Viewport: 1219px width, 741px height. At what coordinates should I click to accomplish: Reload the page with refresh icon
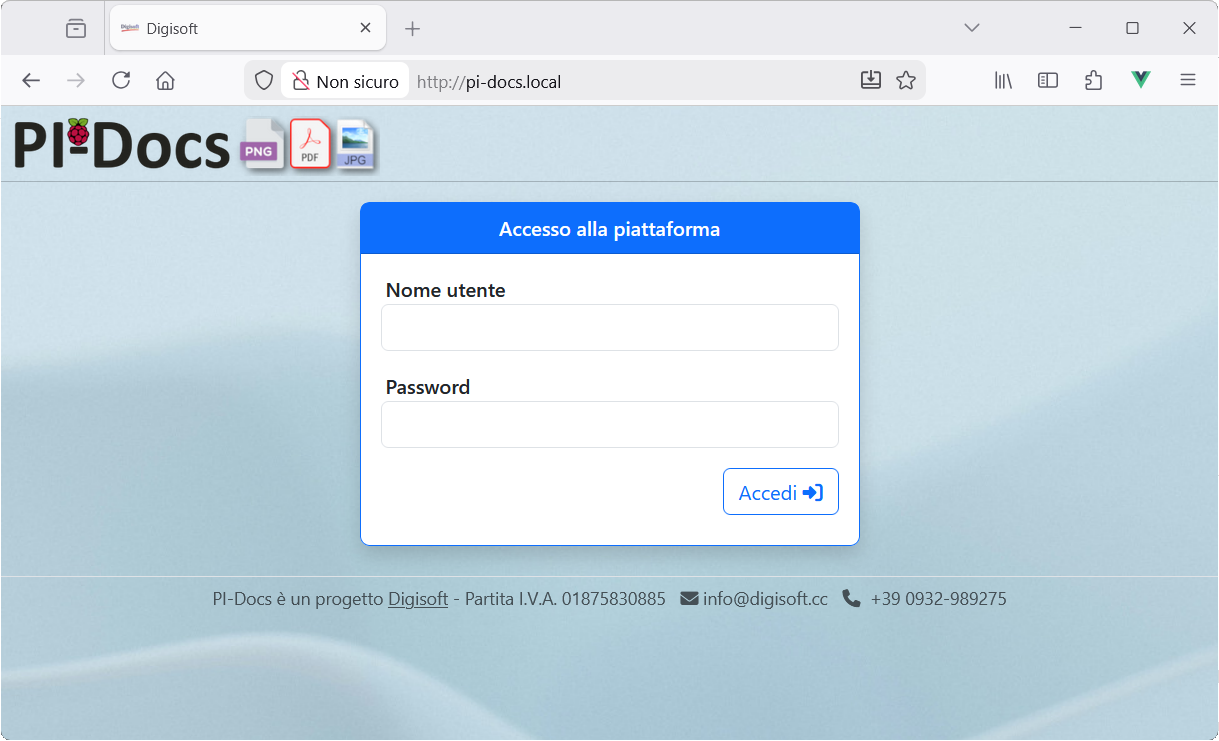[x=121, y=81]
